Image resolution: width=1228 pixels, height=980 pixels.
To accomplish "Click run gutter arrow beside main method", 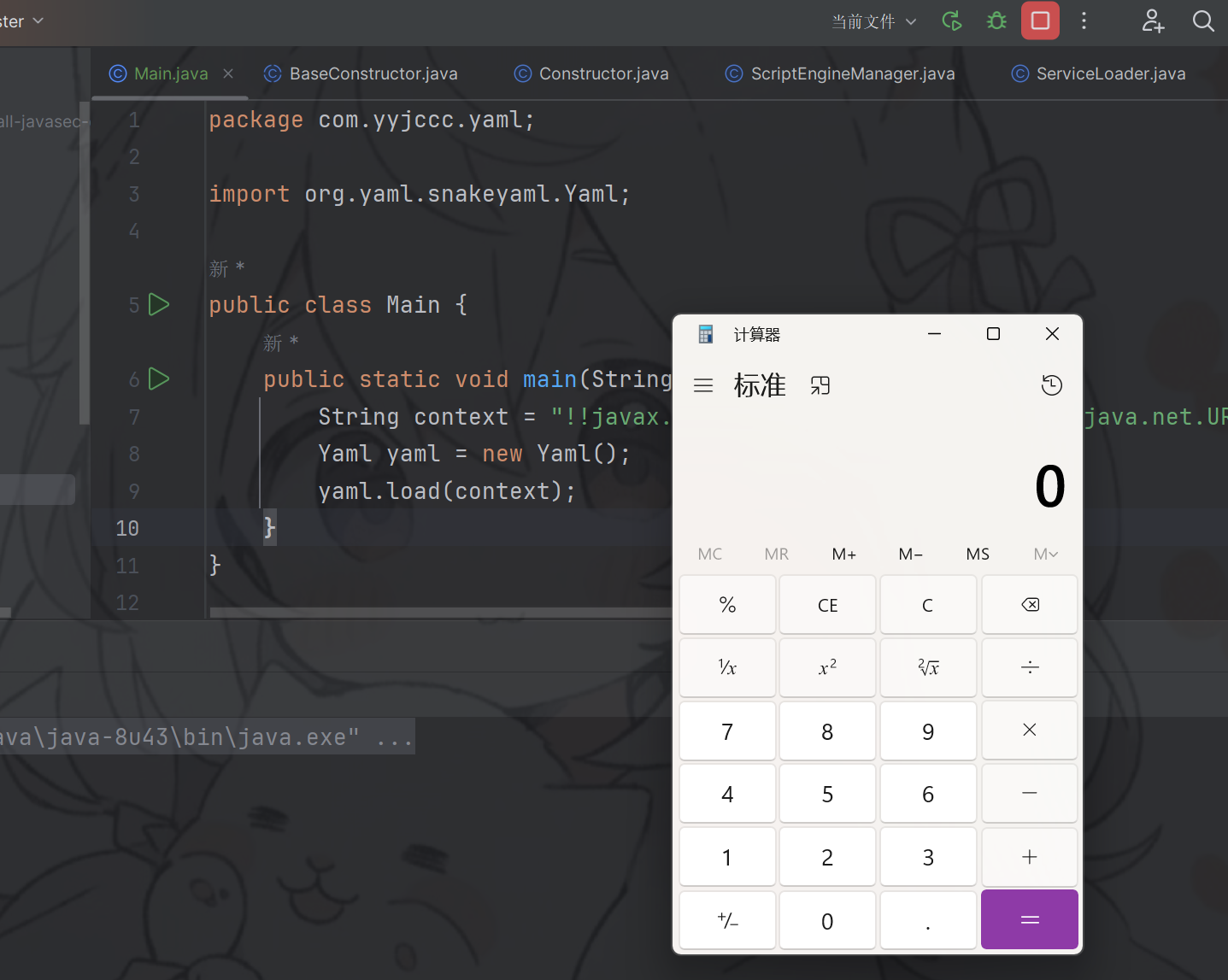I will point(159,379).
